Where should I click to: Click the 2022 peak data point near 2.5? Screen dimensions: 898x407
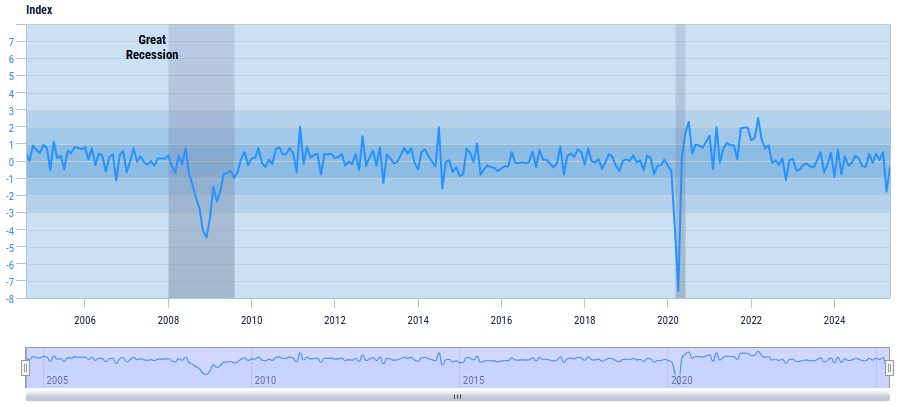pos(758,118)
